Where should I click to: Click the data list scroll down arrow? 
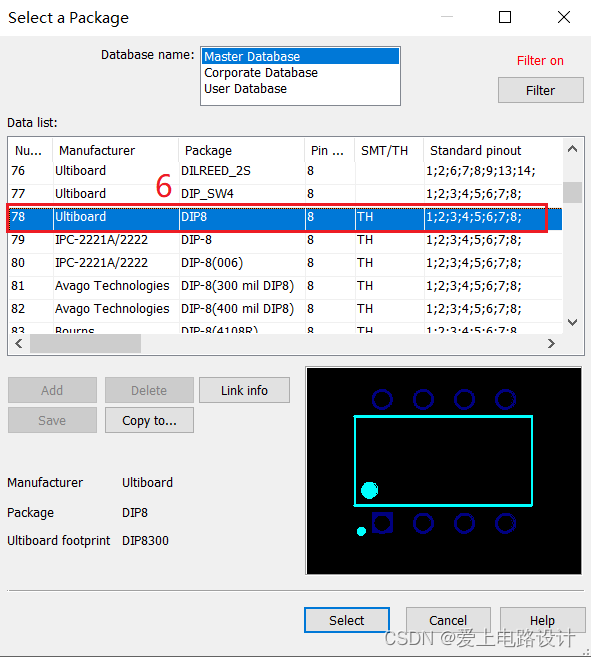[573, 322]
